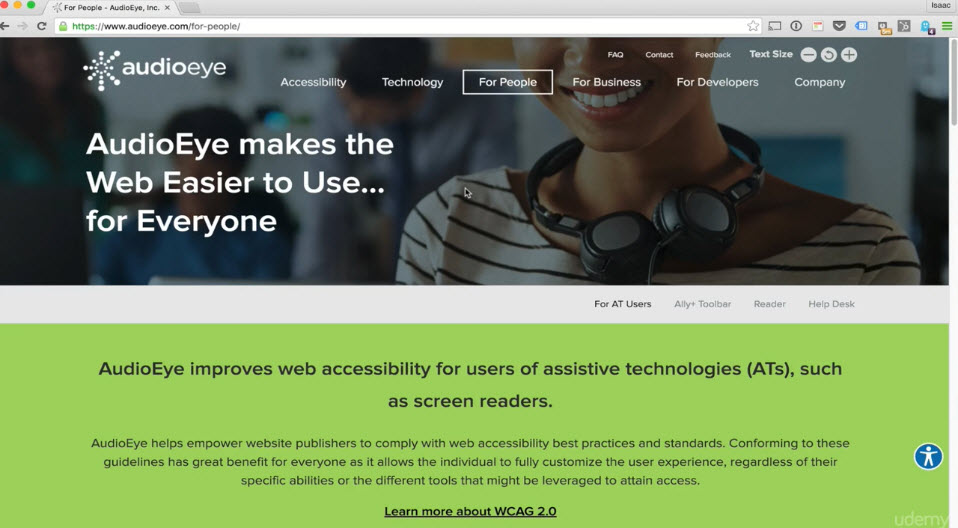This screenshot has width=958, height=528.
Task: Open the For Developers nav item
Action: coord(717,82)
